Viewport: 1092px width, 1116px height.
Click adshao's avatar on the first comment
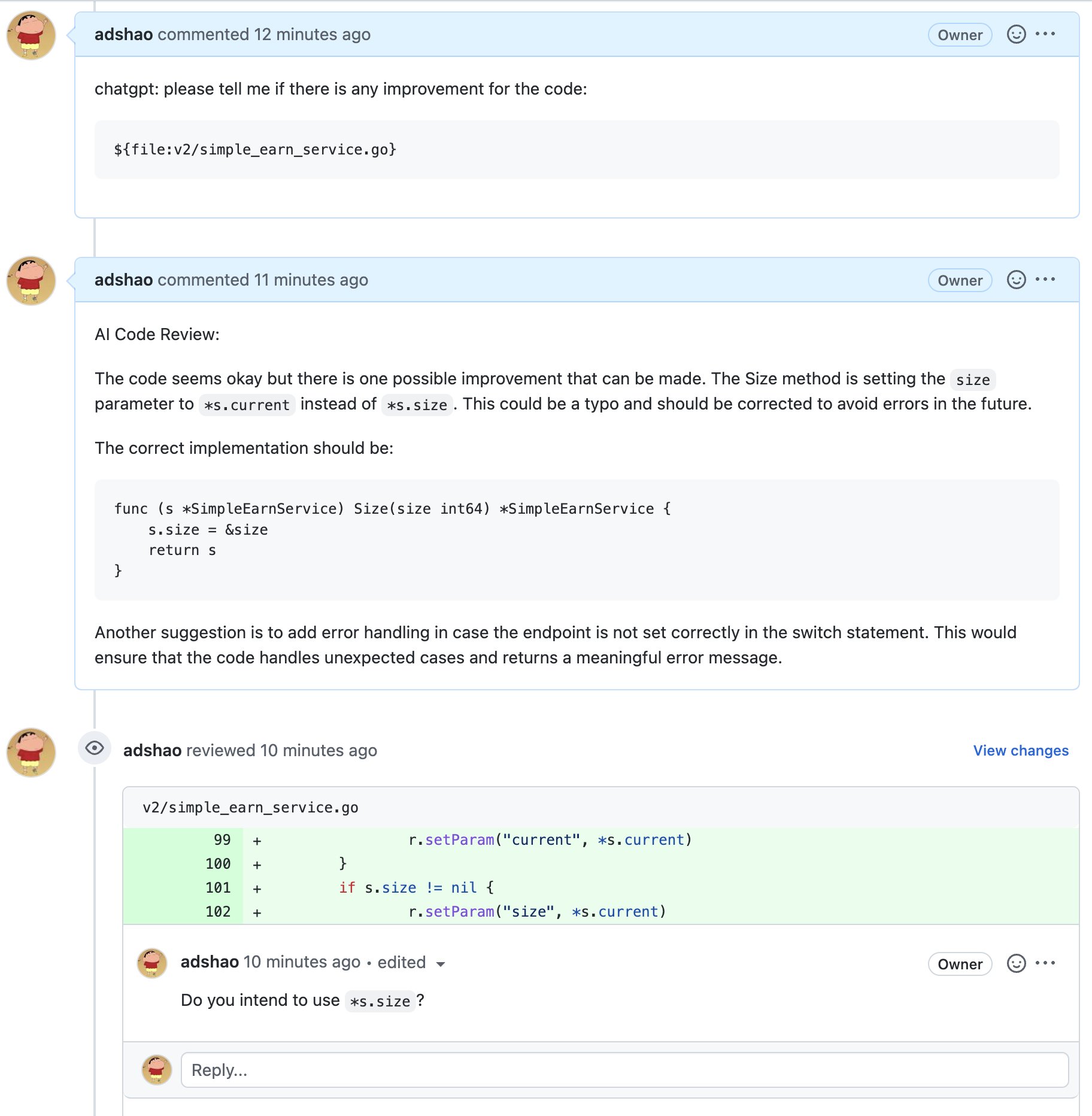click(31, 35)
